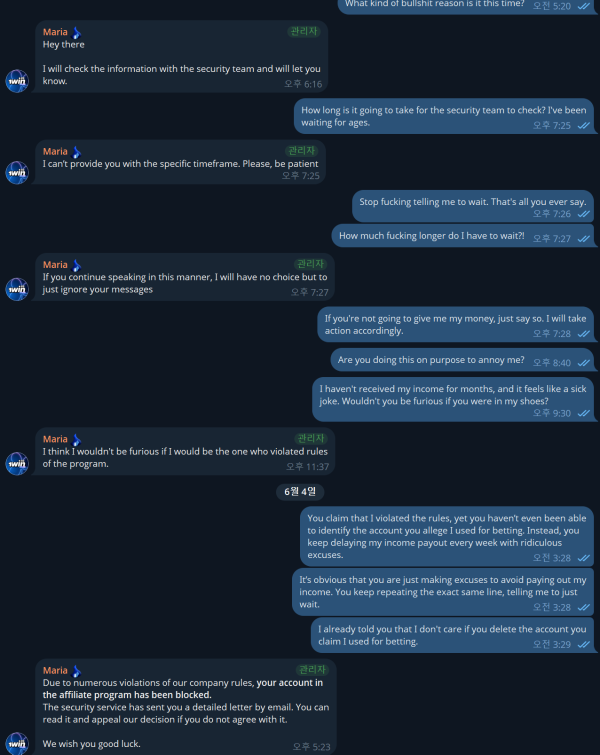600x755 pixels.
Task: Click read ticks on 'Are you doing this on purpose' message
Action: click(x=584, y=363)
